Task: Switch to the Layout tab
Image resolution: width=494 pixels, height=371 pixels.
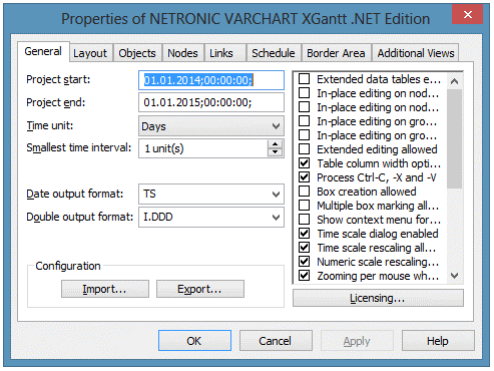Action: coord(90,53)
